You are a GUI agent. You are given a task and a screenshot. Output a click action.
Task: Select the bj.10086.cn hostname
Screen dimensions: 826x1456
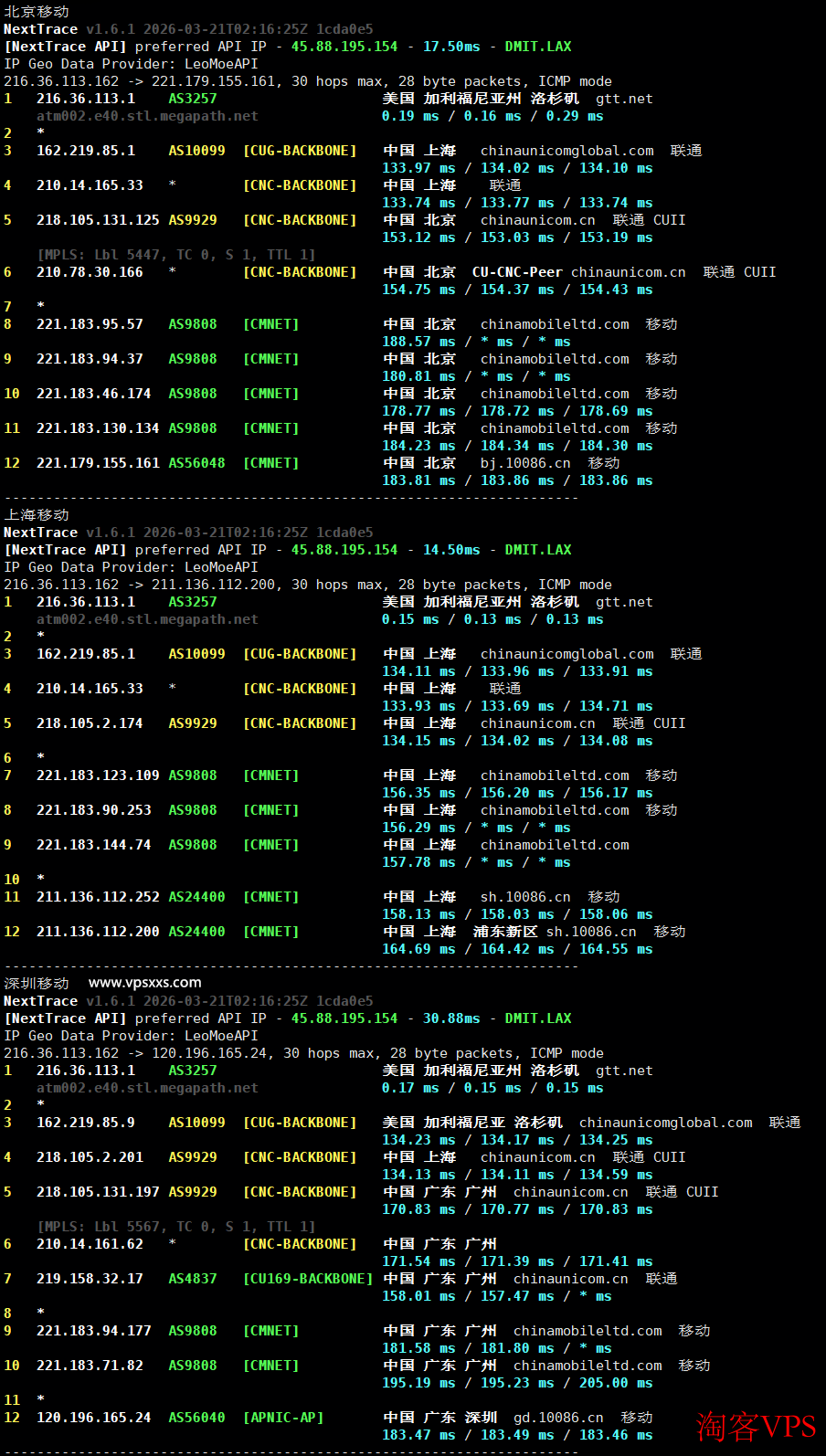click(525, 463)
